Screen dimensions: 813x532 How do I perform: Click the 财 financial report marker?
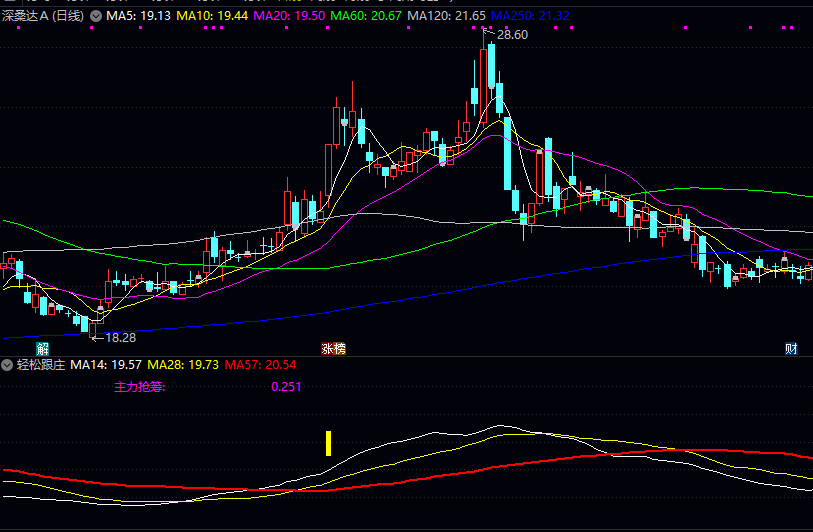[791, 348]
